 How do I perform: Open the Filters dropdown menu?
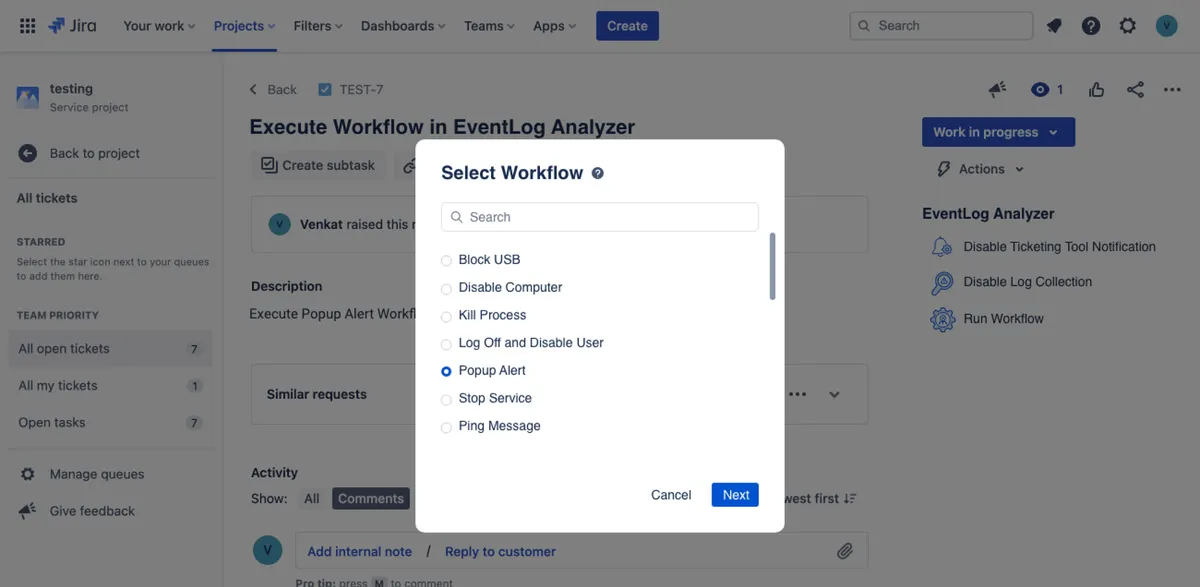click(x=318, y=26)
